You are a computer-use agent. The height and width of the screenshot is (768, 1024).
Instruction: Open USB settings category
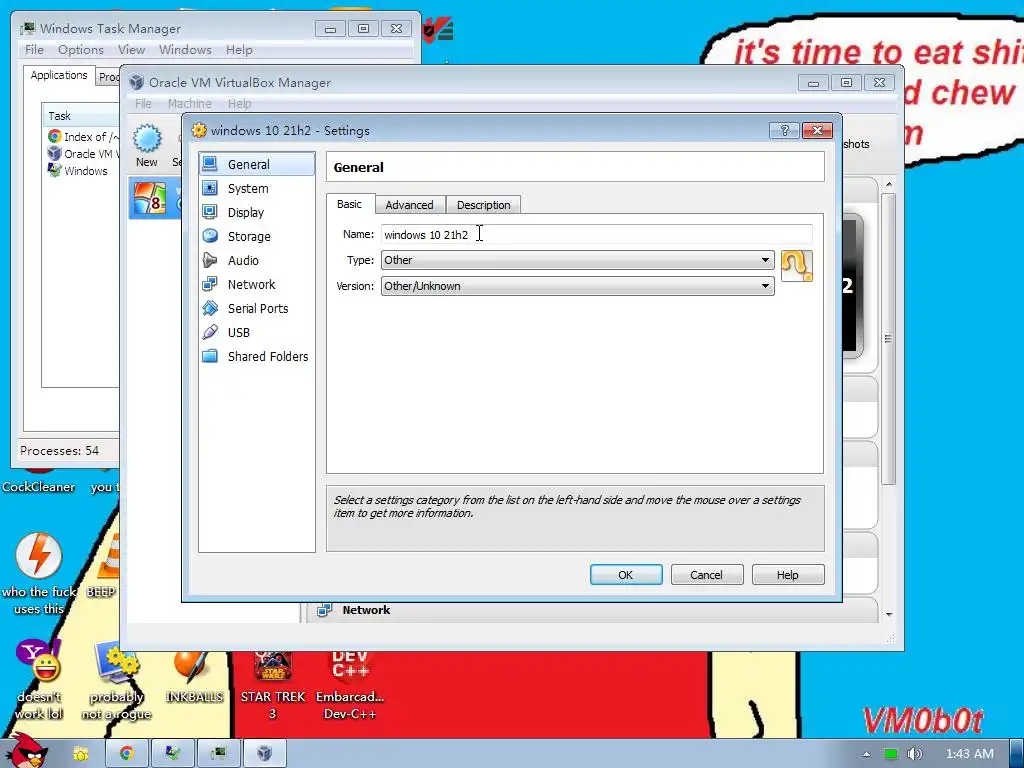pyautogui.click(x=257, y=332)
